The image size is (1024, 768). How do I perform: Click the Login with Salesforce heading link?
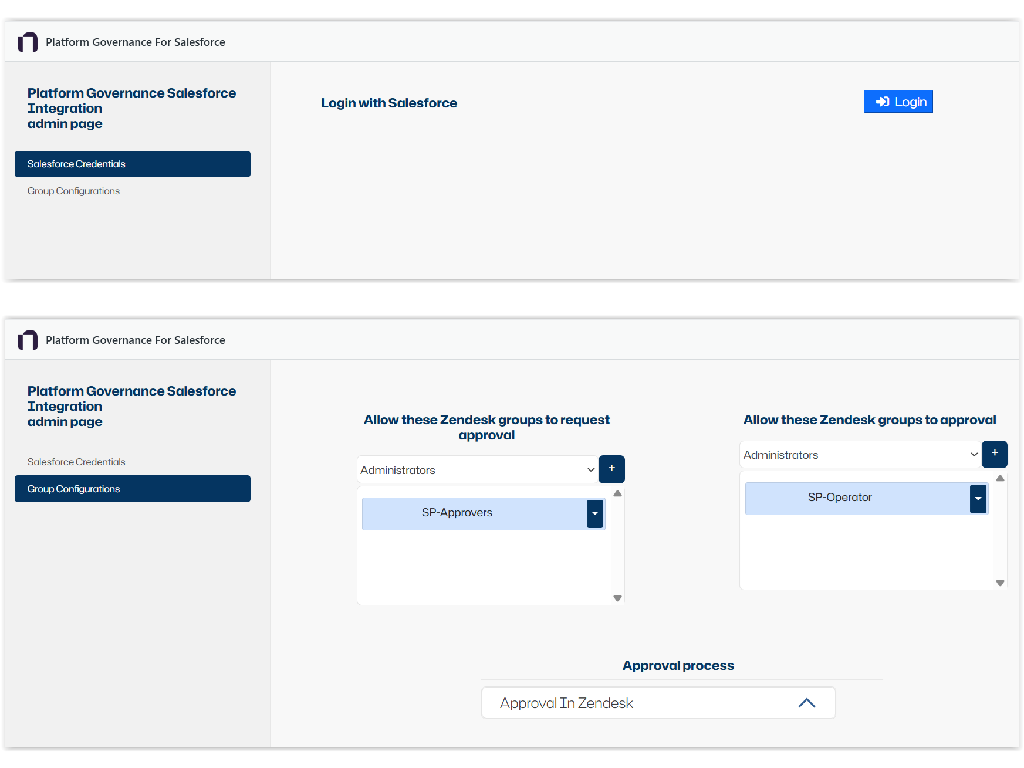389,102
